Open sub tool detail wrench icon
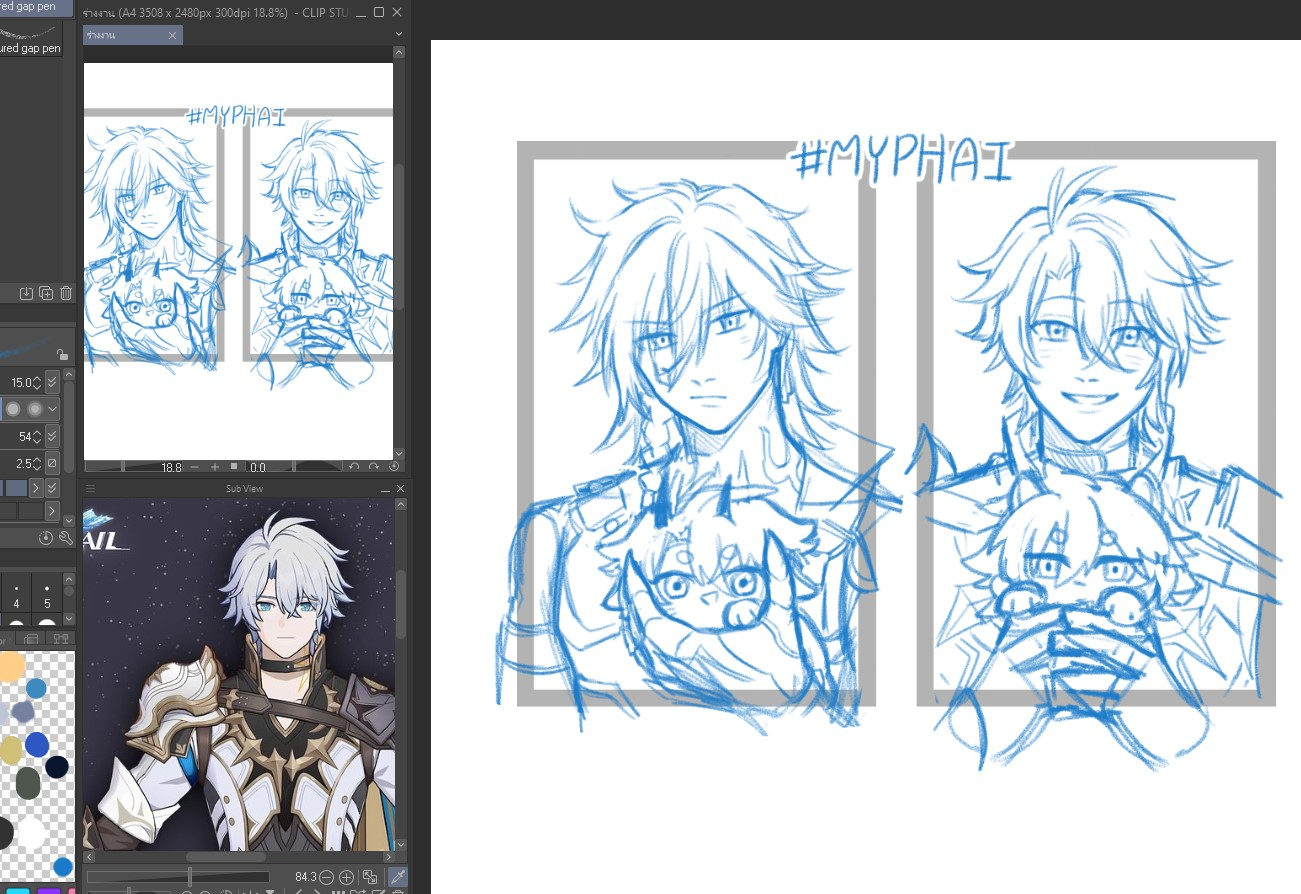 [x=66, y=538]
